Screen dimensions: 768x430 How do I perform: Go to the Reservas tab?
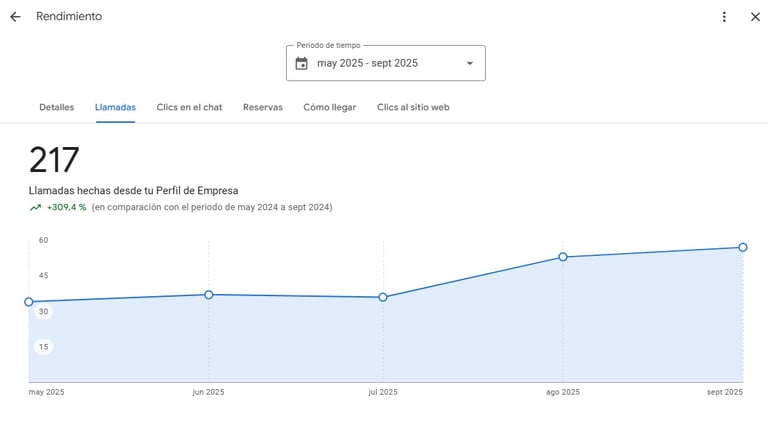pyautogui.click(x=262, y=107)
